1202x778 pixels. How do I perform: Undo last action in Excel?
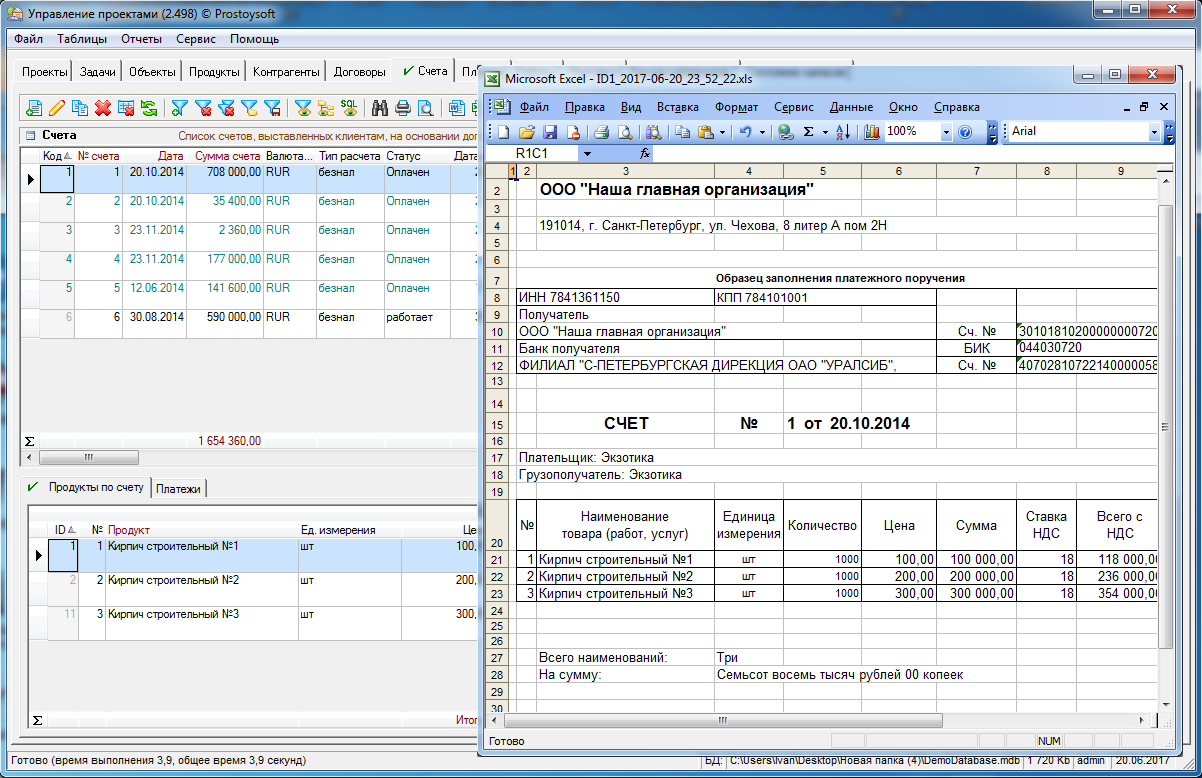745,131
